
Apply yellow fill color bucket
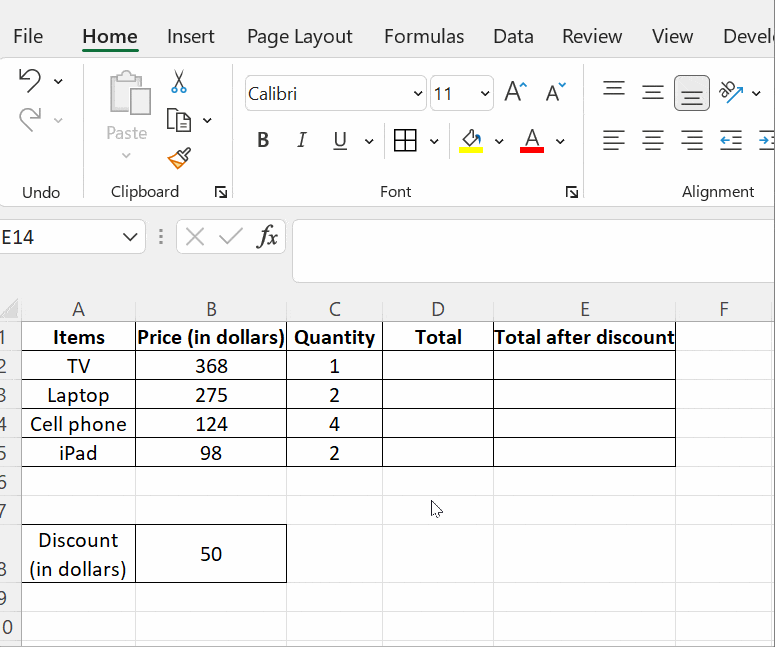471,141
